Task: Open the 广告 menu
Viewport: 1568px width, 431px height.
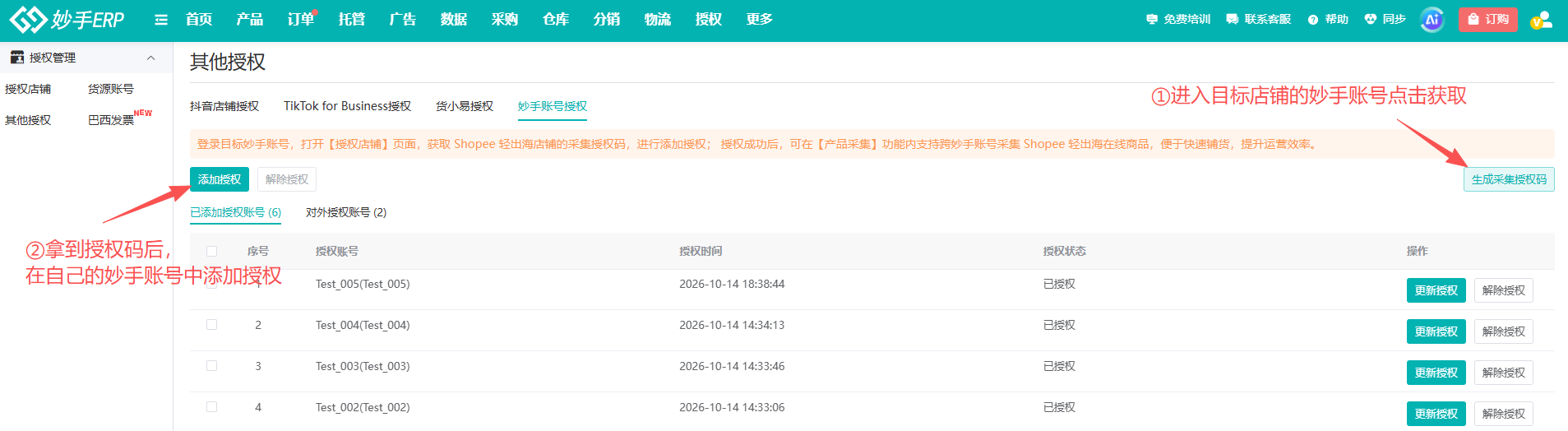Action: click(x=403, y=19)
